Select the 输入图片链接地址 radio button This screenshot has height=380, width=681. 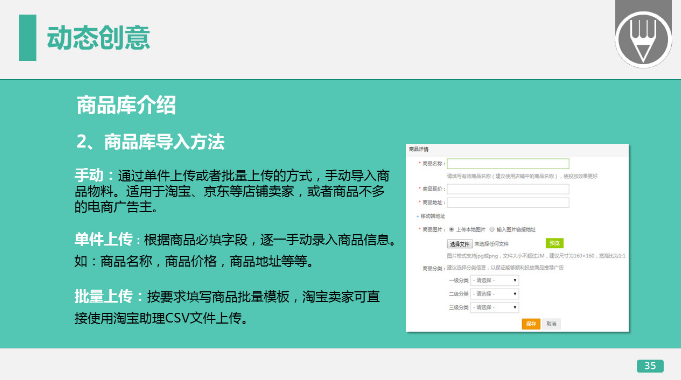492,229
